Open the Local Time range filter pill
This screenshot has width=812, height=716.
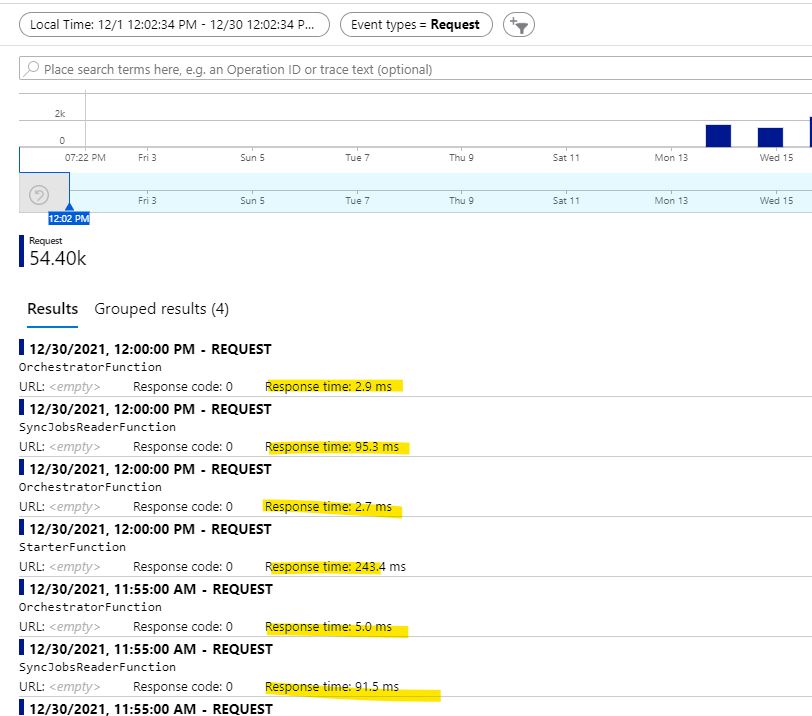click(x=174, y=24)
